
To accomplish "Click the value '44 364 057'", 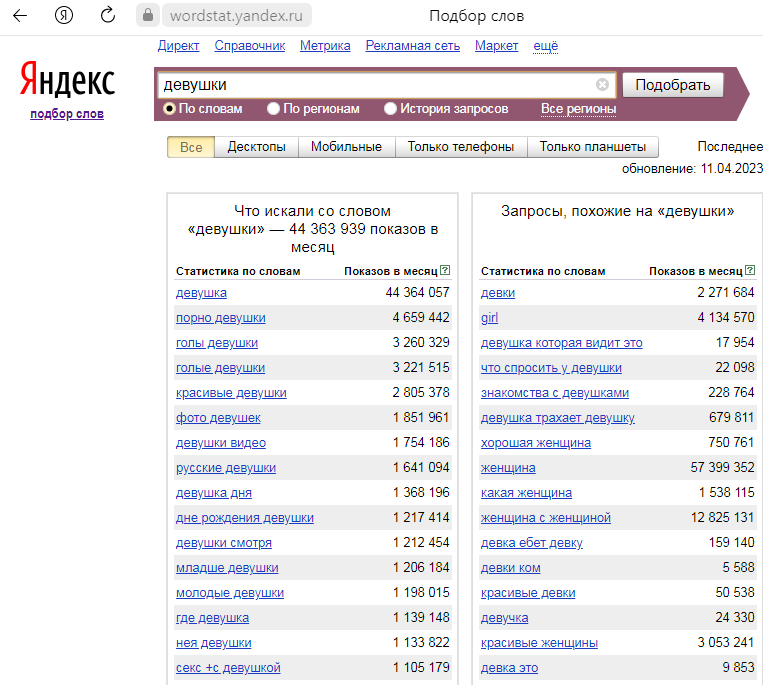I will click(418, 292).
